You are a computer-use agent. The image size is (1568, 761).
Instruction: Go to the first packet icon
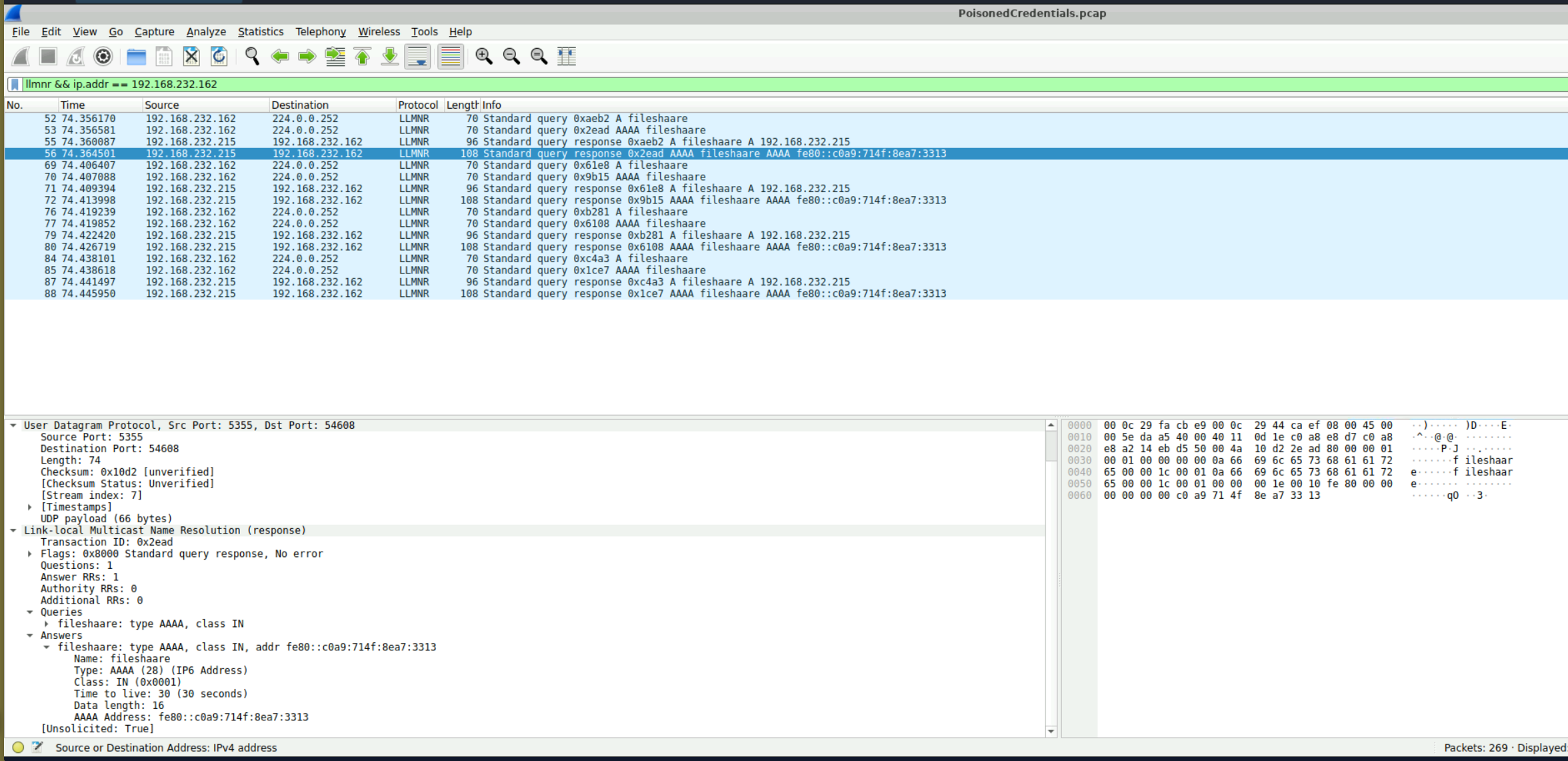coord(363,57)
